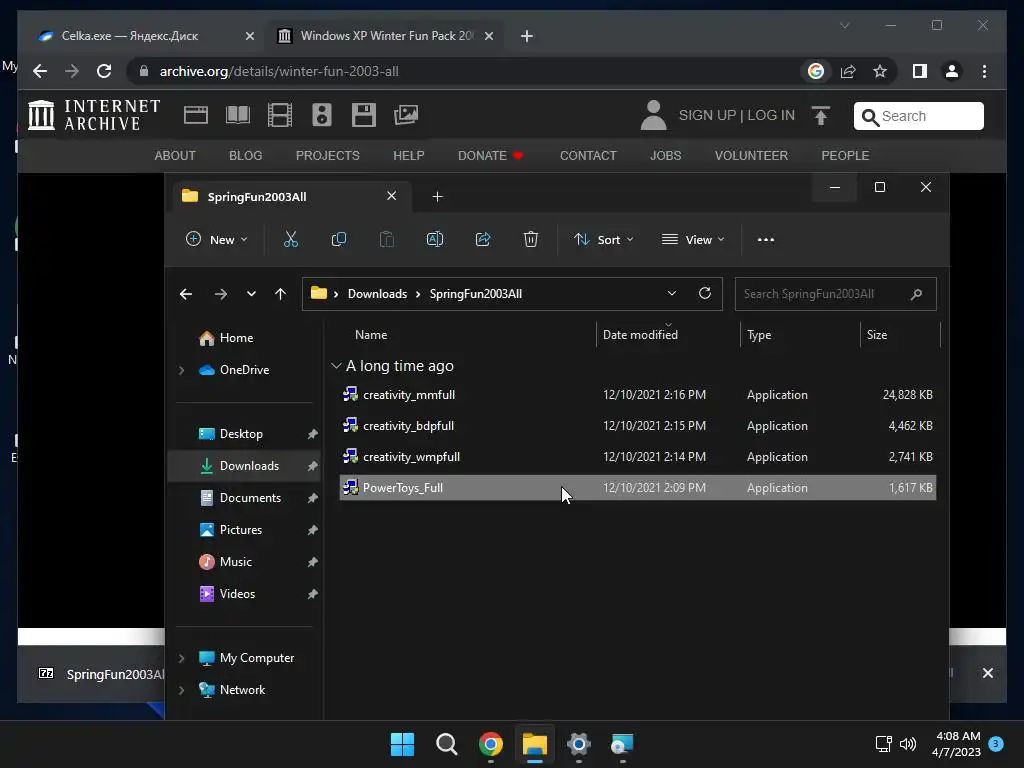The width and height of the screenshot is (1024, 768).
Task: Open the Internet Archive images icon
Action: (x=406, y=115)
